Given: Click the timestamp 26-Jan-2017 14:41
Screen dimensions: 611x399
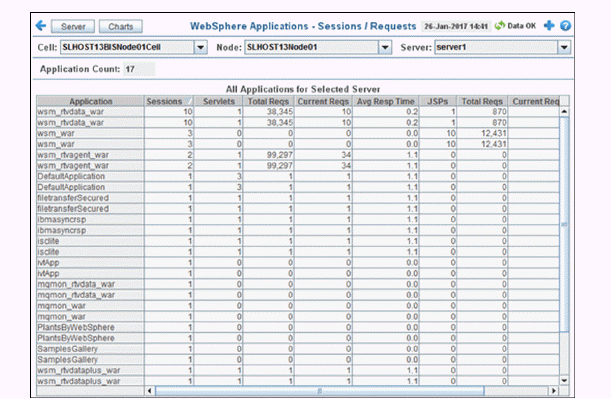Looking at the screenshot, I should point(456,26).
